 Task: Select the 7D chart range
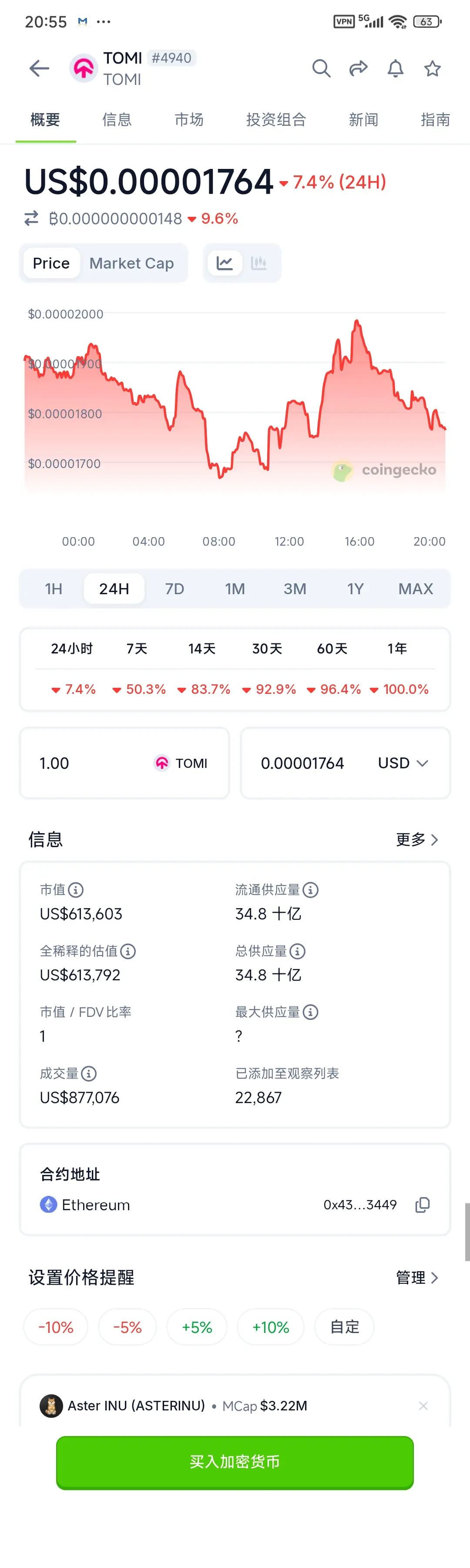(175, 589)
